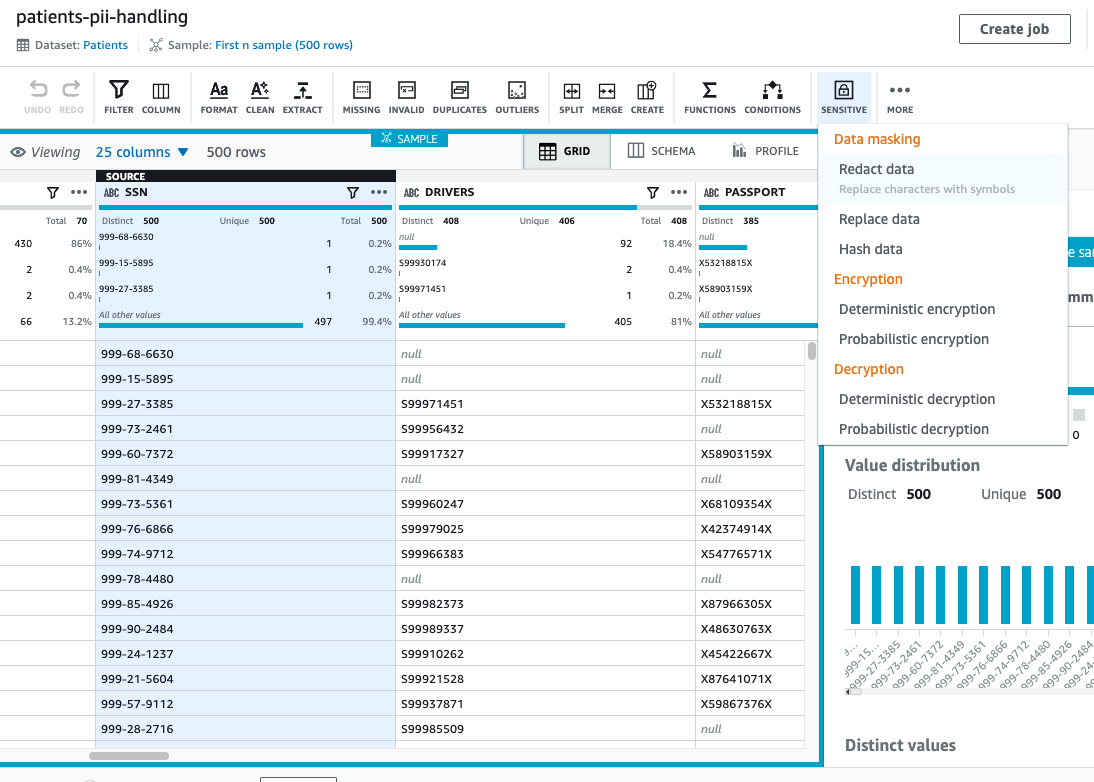Select the Clean tool

point(260,97)
